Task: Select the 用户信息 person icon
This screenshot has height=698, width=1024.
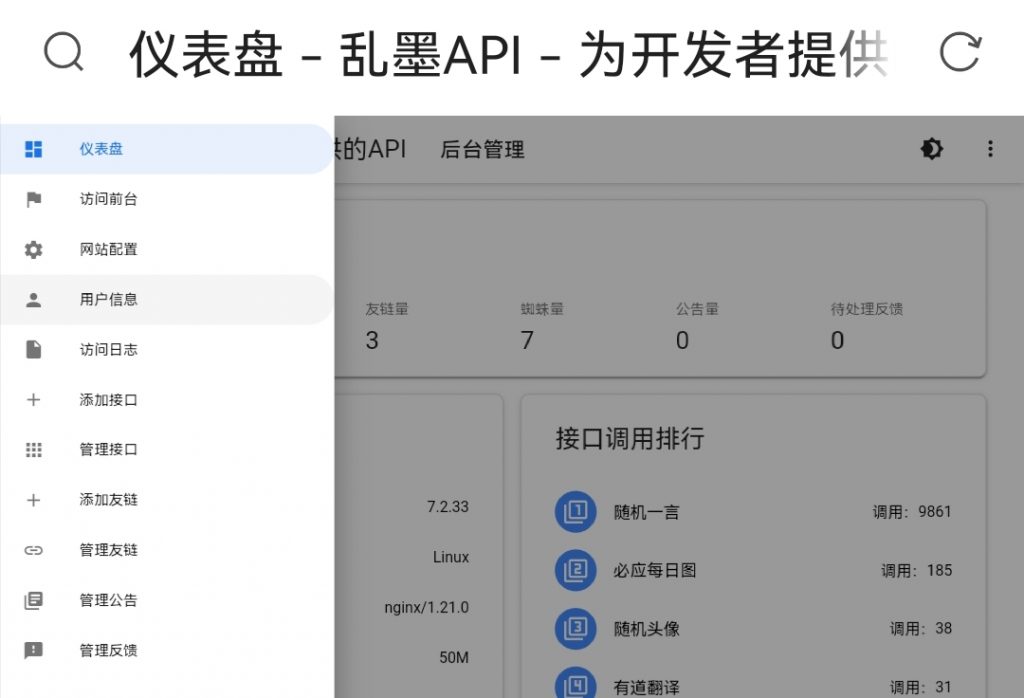Action: point(33,299)
